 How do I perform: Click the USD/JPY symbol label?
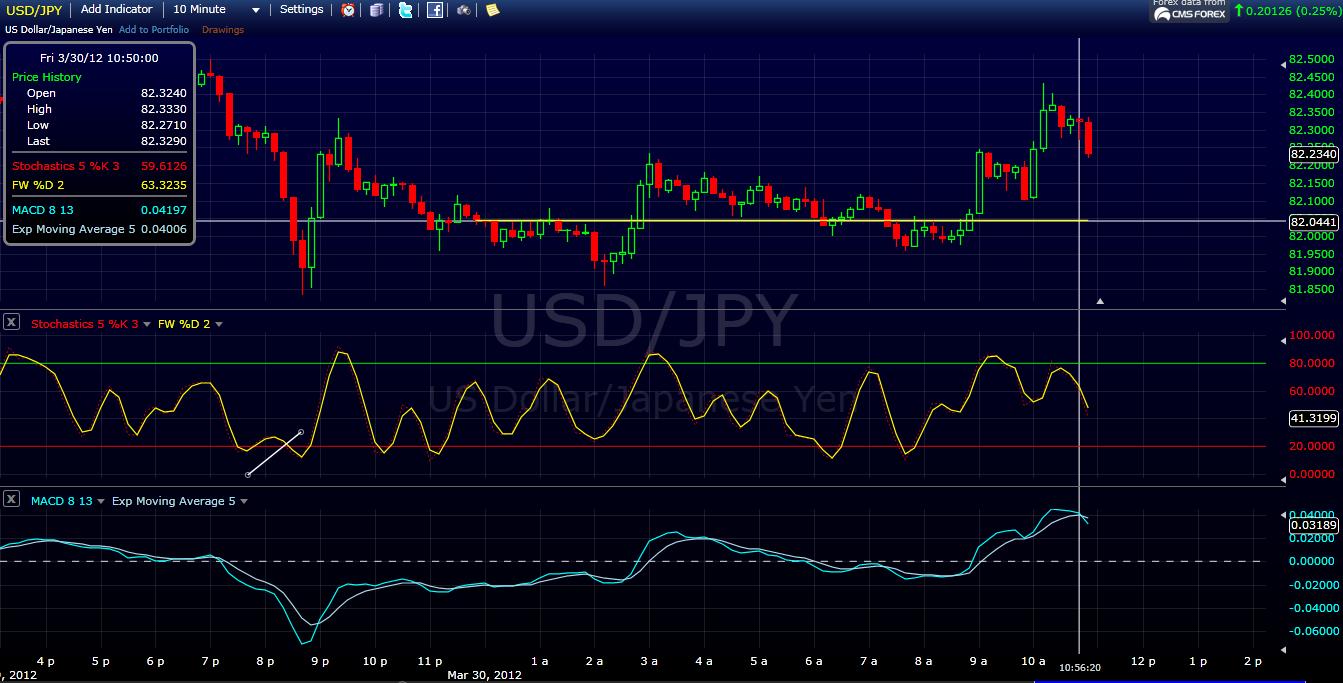pyautogui.click(x=34, y=9)
